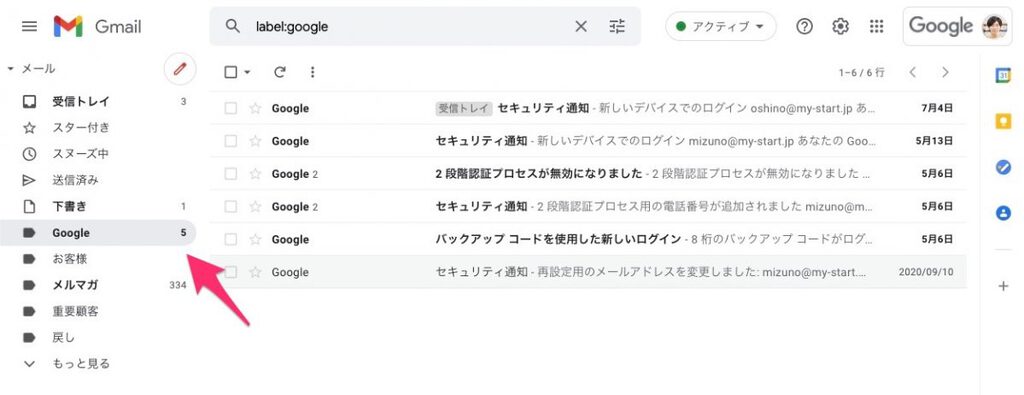Open バックアップ コードを使用した新しいログイン email

588,239
